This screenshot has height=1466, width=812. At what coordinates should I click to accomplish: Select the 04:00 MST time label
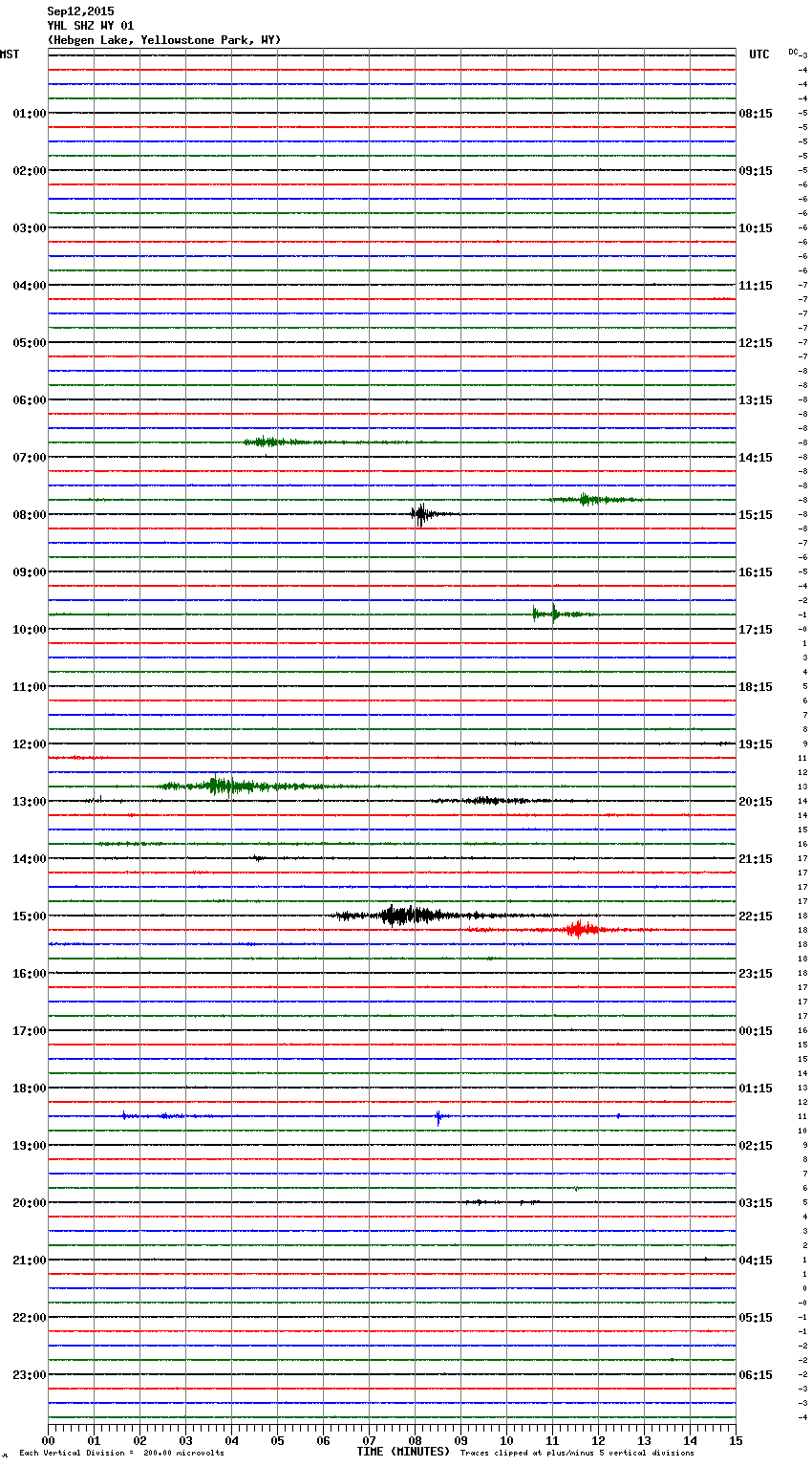[30, 286]
